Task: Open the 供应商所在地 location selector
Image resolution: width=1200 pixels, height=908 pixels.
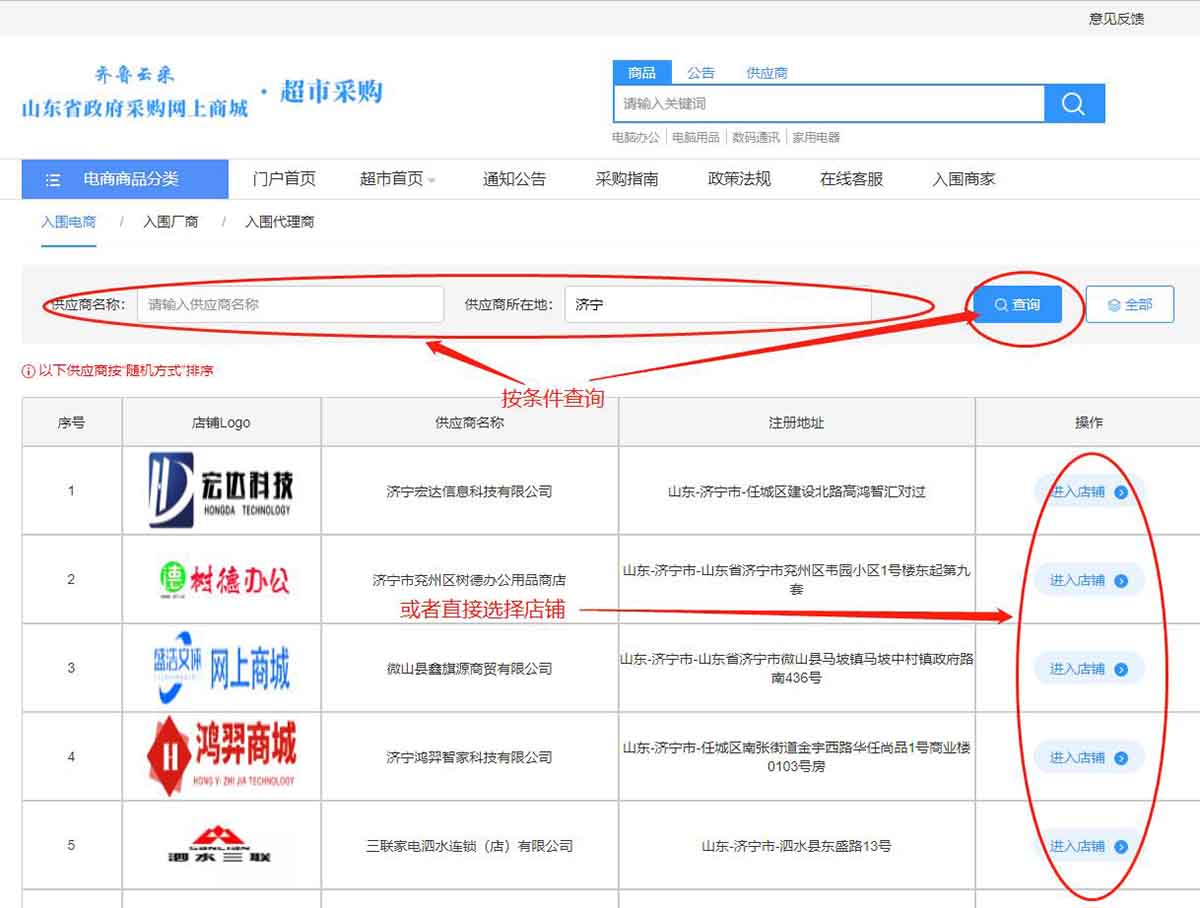Action: 717,305
